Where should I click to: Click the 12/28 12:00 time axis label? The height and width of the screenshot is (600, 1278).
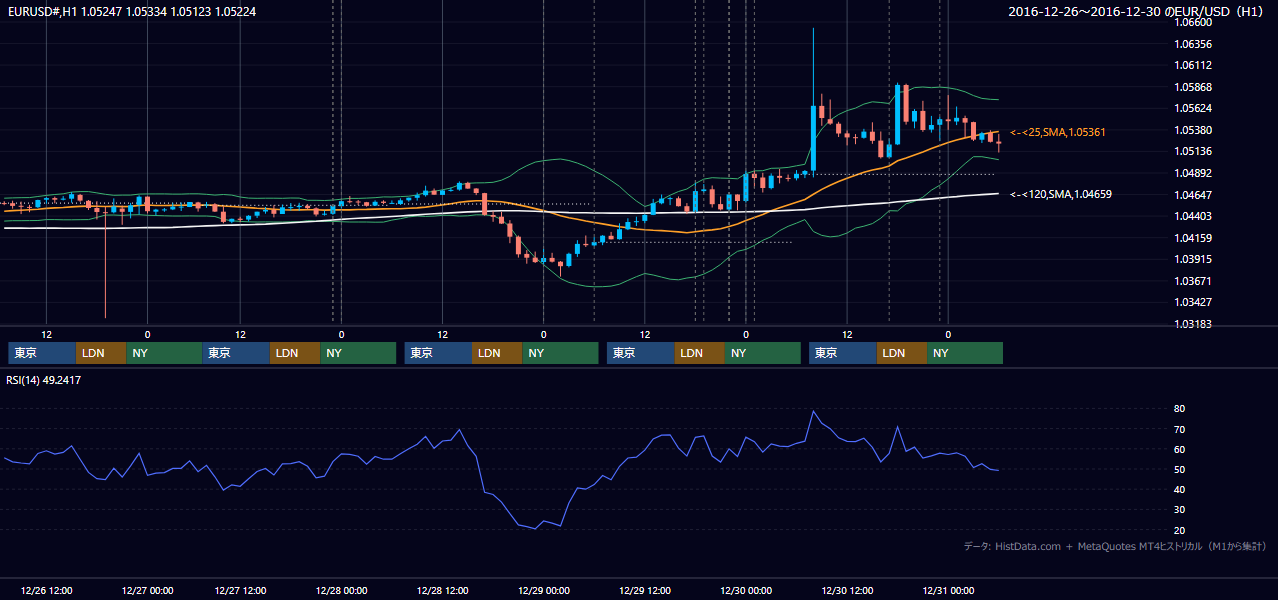click(x=443, y=590)
